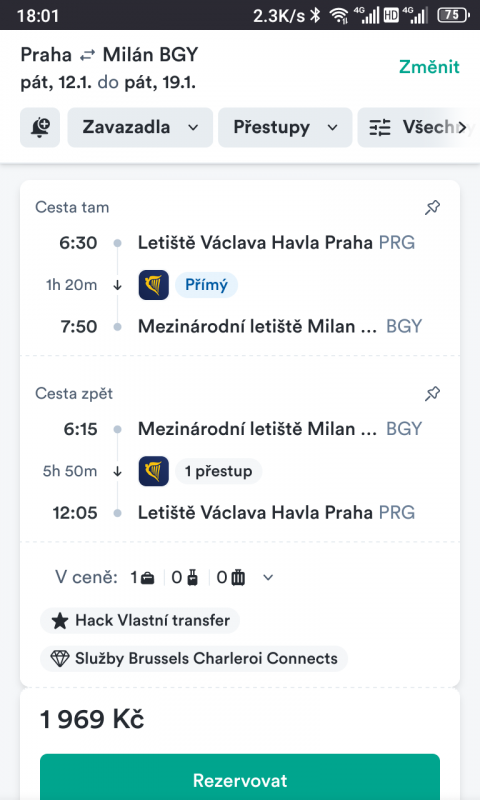Open all filters via Všechny button
480x800 pixels.
418,127
